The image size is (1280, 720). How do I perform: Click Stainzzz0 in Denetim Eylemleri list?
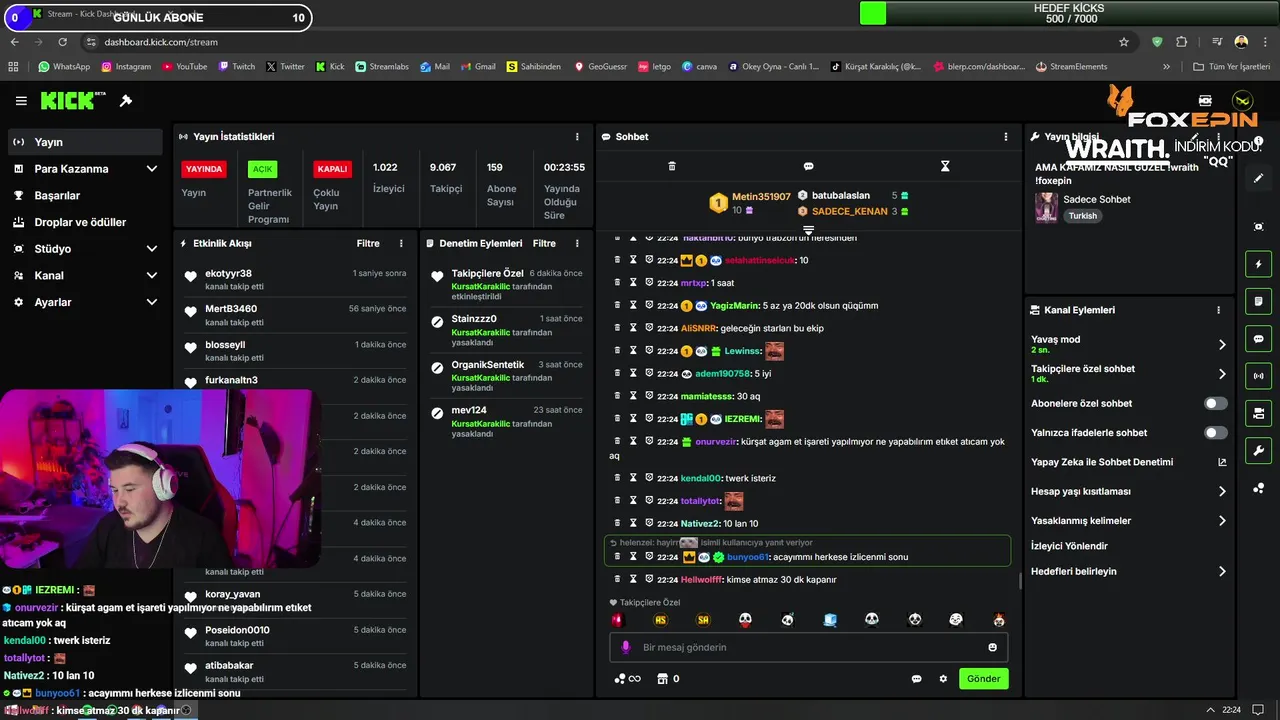[x=474, y=319]
